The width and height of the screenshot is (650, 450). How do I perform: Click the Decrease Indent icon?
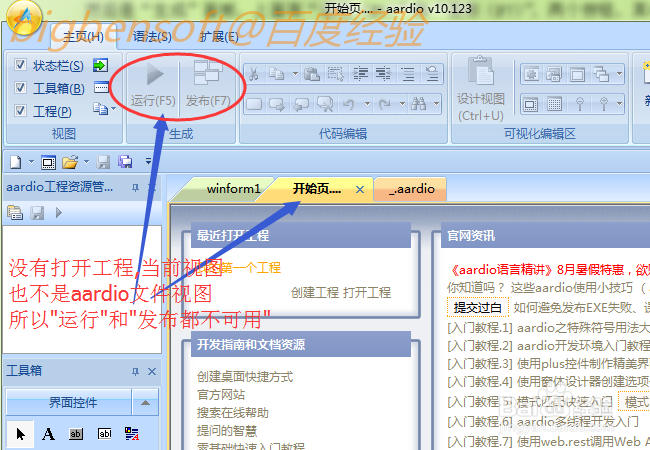pyautogui.click(x=383, y=74)
